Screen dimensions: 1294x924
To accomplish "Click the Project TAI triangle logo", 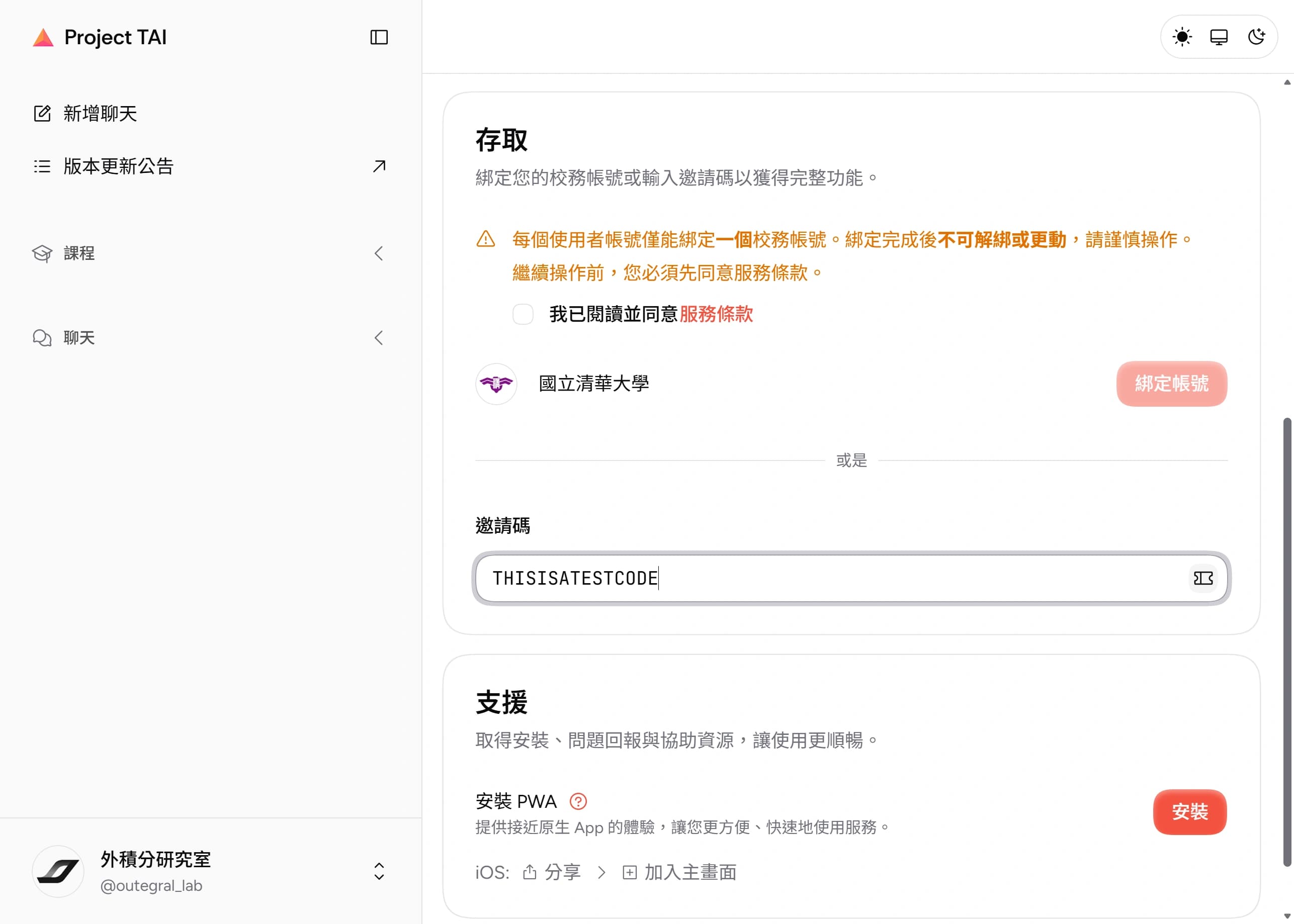I will [43, 38].
